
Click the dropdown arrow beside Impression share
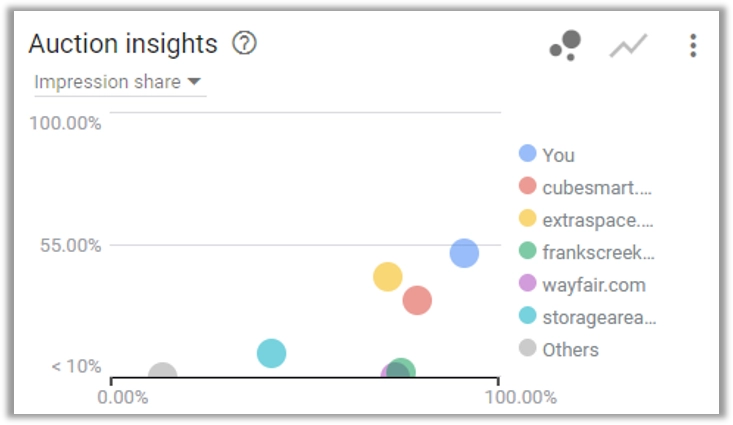coord(194,82)
